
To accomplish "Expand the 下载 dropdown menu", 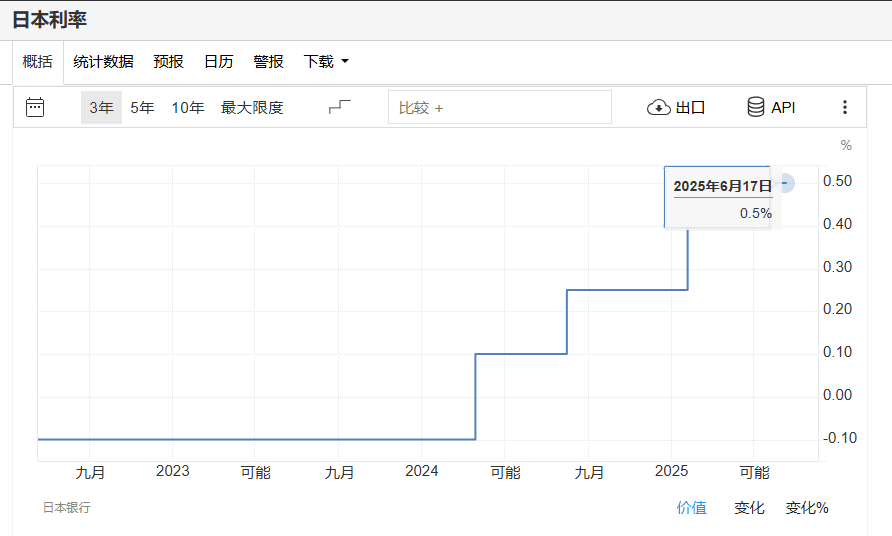I will (x=326, y=61).
